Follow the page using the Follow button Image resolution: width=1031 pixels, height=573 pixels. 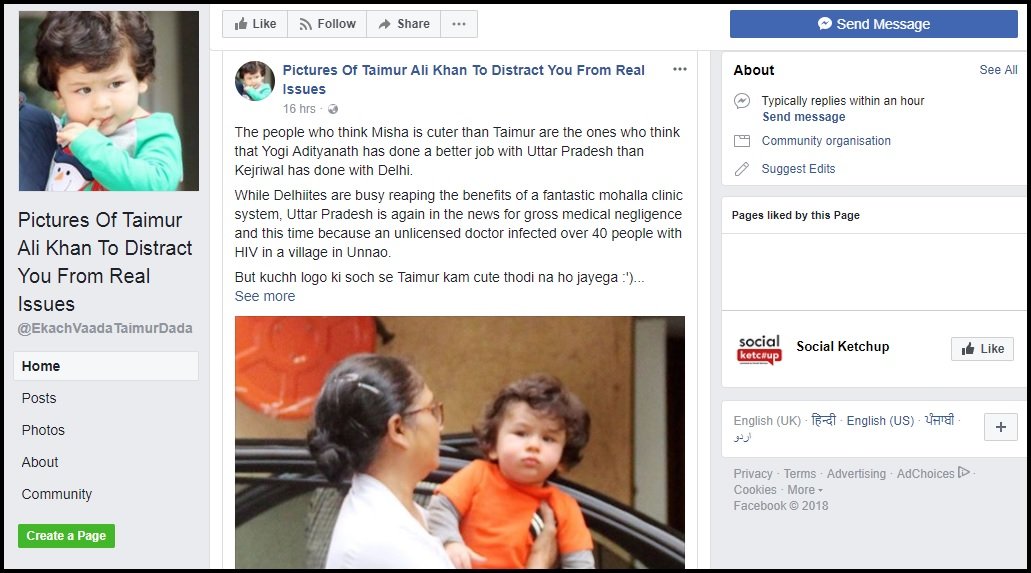coord(327,24)
